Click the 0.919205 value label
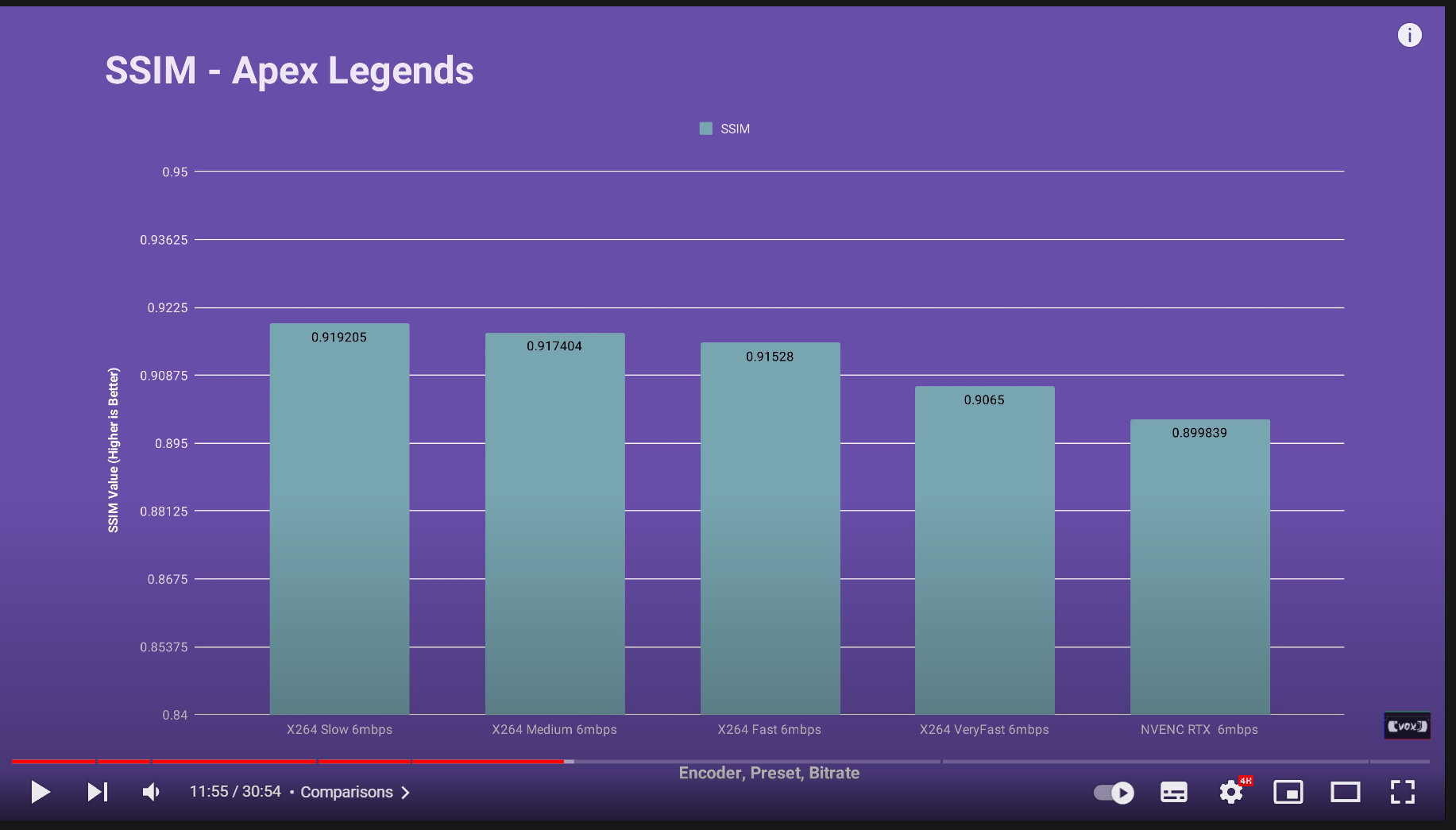Screen dimensions: 1456x830 pyautogui.click(x=339, y=338)
